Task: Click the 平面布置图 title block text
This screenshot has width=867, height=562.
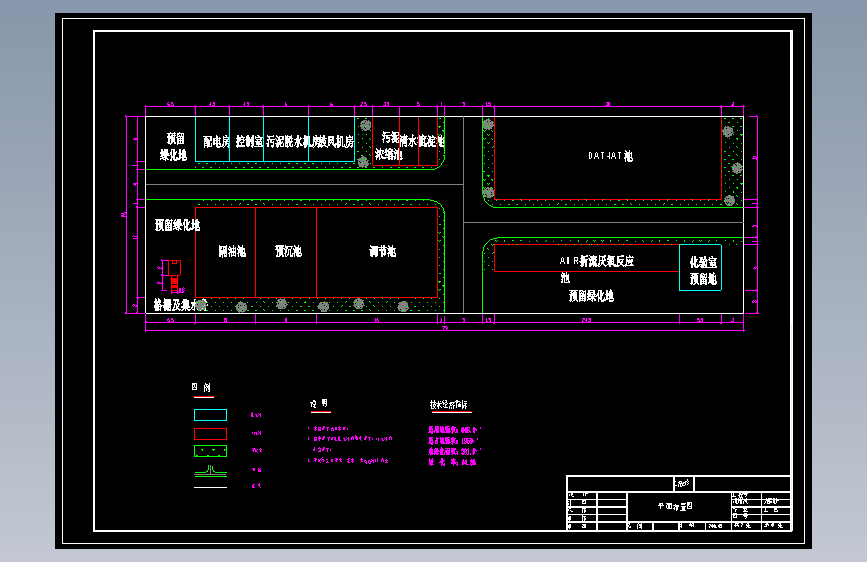Action: [675, 506]
